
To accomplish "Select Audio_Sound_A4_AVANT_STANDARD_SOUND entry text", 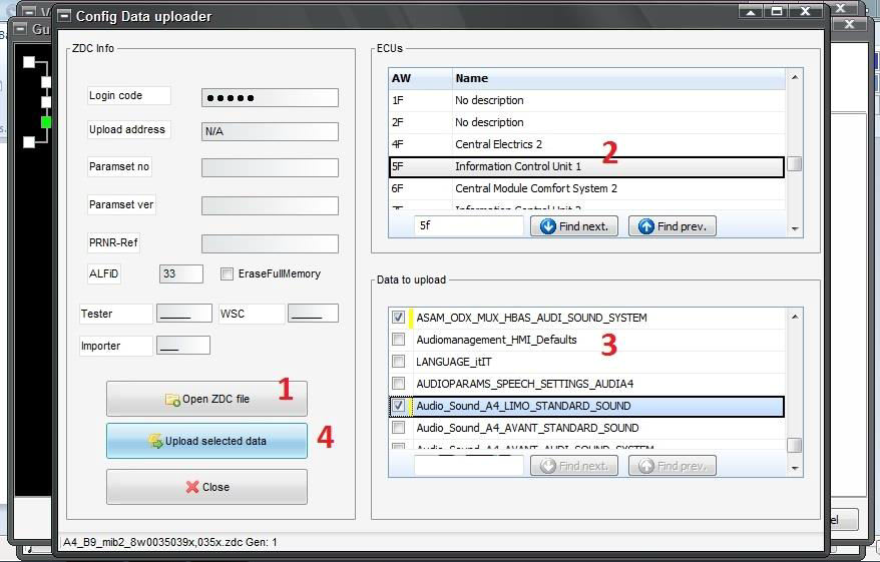I will [528, 428].
